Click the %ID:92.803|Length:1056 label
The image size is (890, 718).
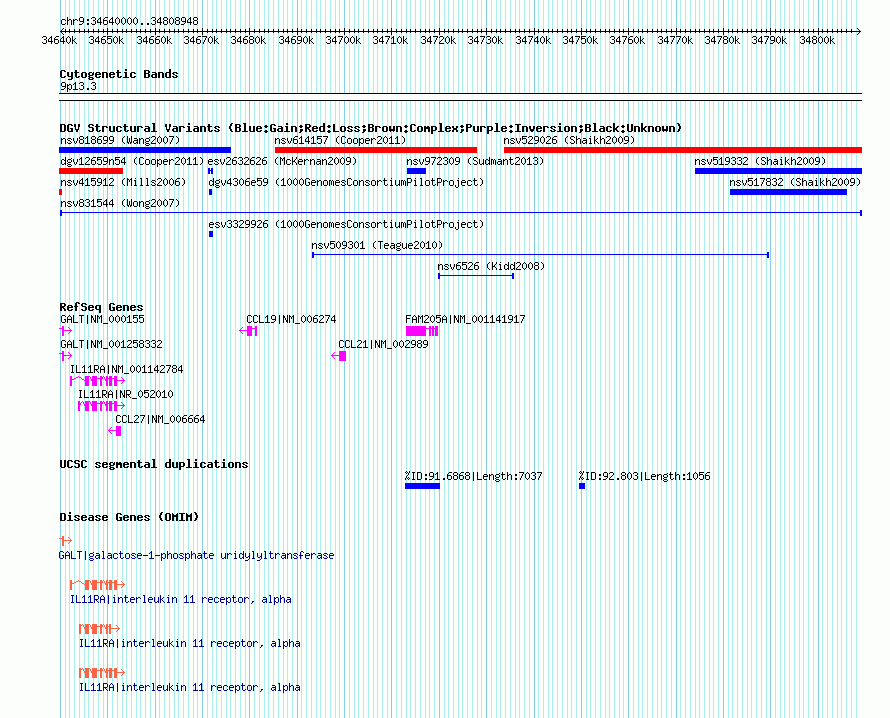tap(644, 476)
